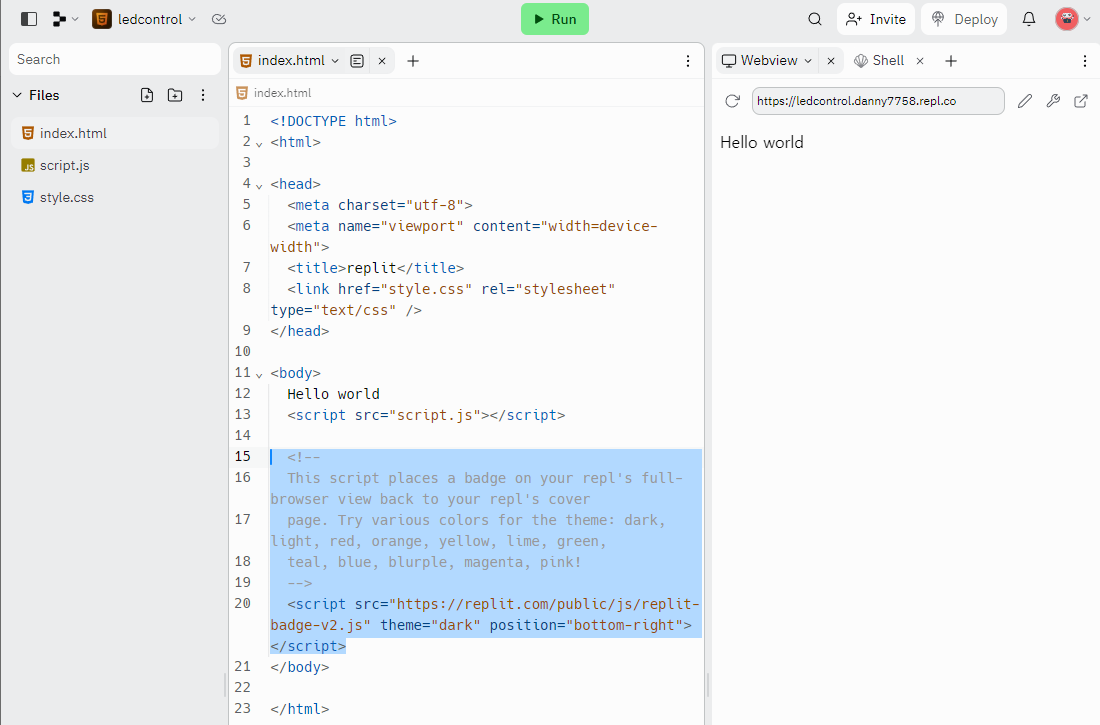Open index.html tab dropdown chevron
The height and width of the screenshot is (725, 1100).
335,61
